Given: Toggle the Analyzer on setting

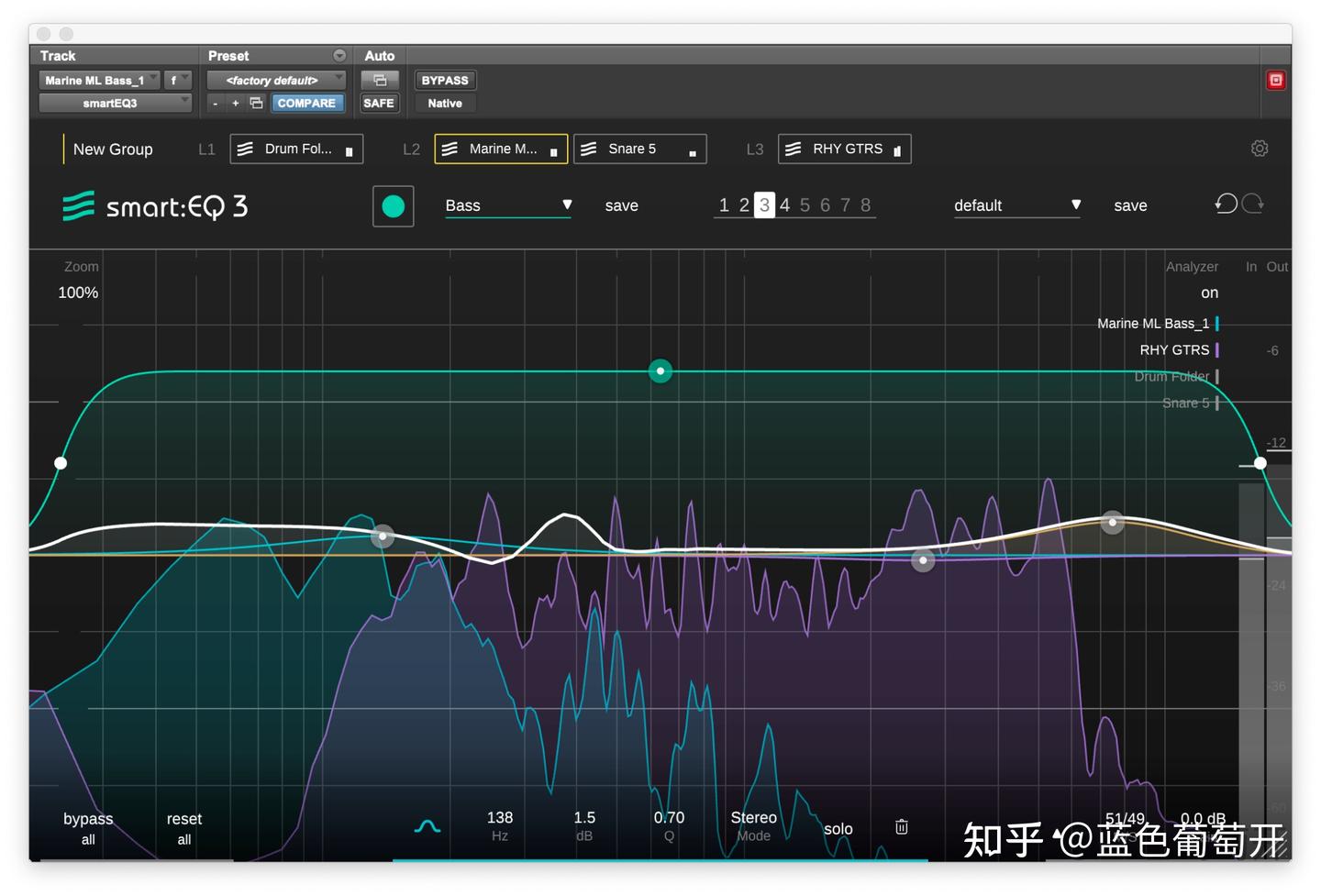Looking at the screenshot, I should [1208, 292].
